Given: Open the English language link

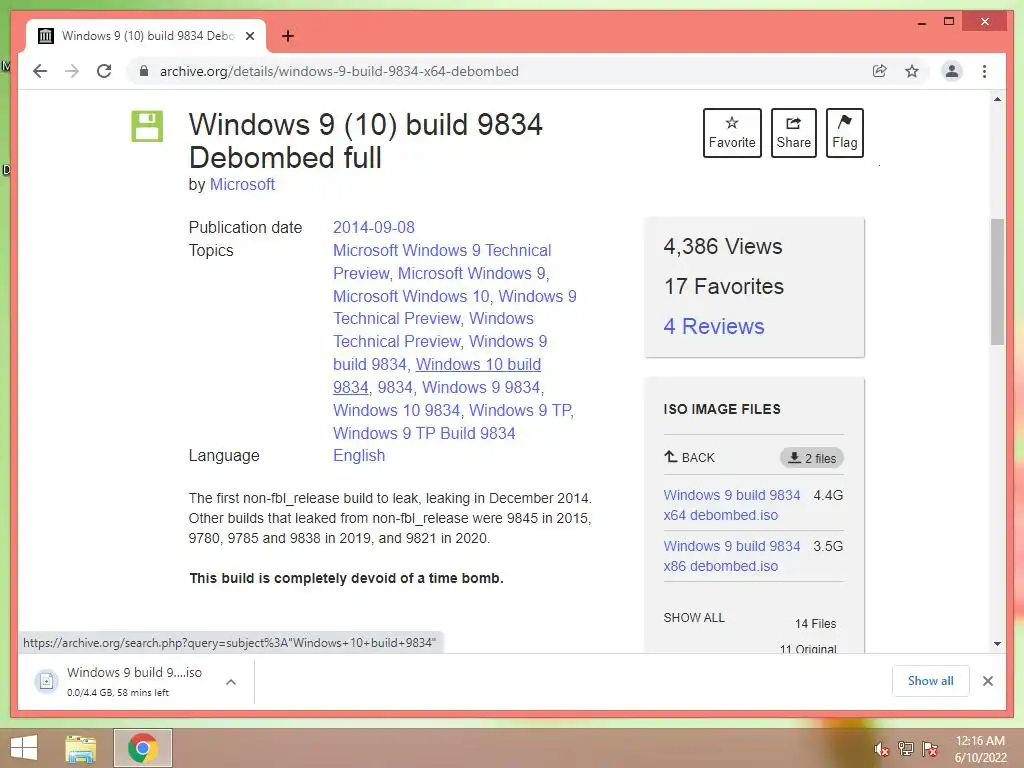Looking at the screenshot, I should 359,456.
